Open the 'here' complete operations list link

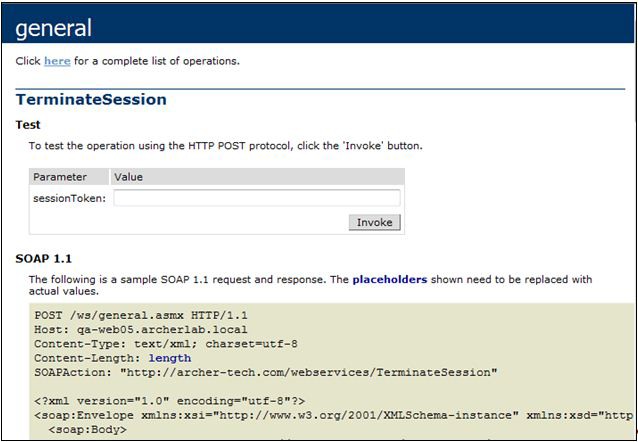click(57, 61)
